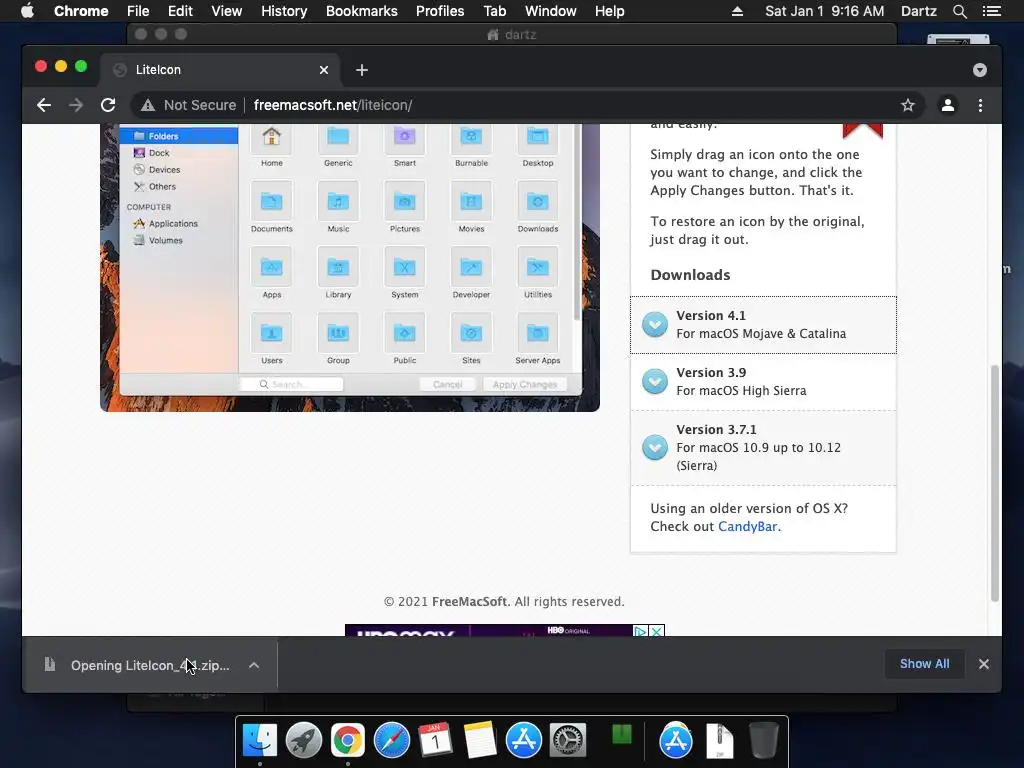Open the CandyBar link
The height and width of the screenshot is (768, 1024).
tap(748, 526)
